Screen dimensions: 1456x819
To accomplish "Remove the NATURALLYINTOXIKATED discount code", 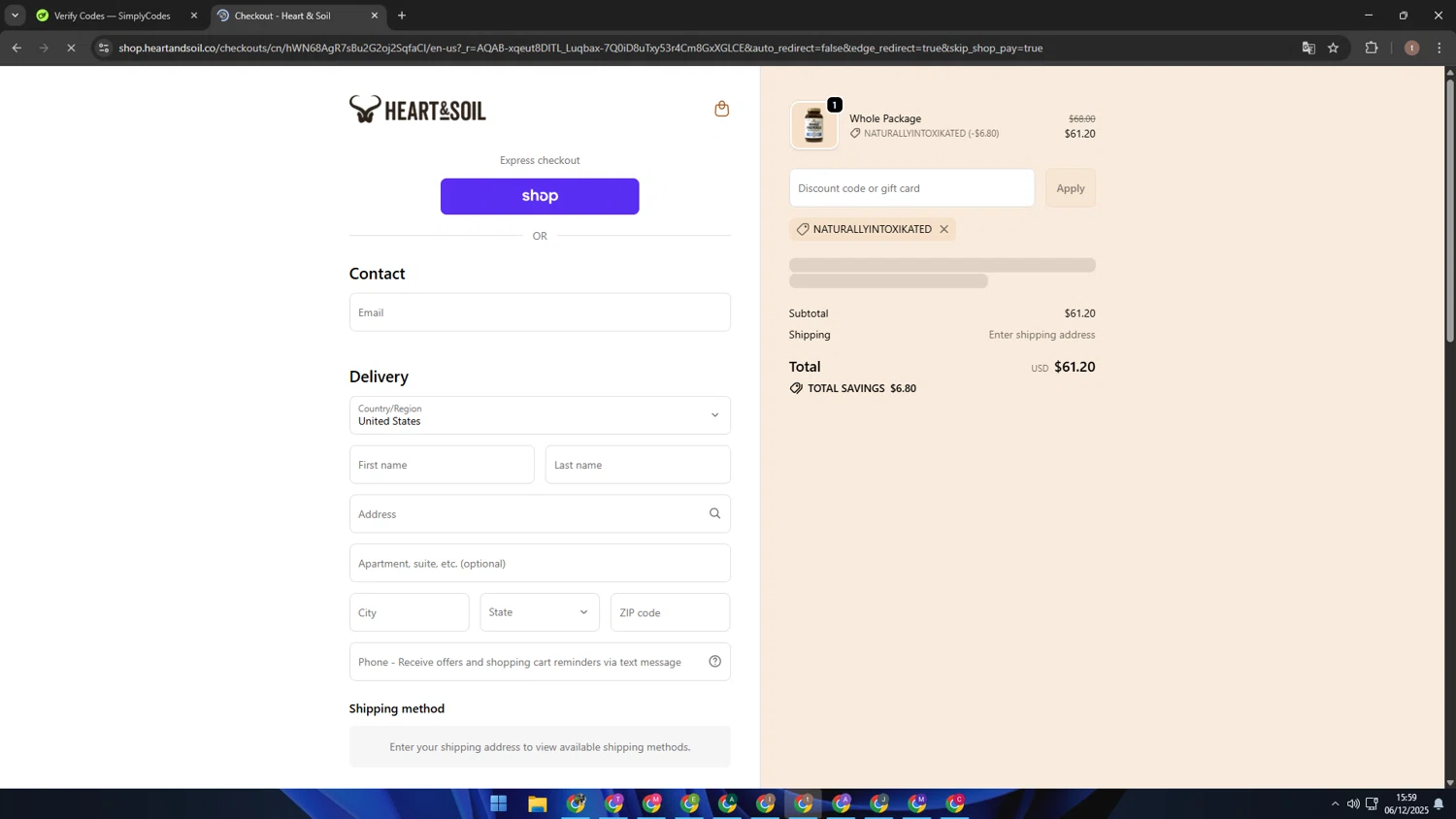I will click(943, 229).
